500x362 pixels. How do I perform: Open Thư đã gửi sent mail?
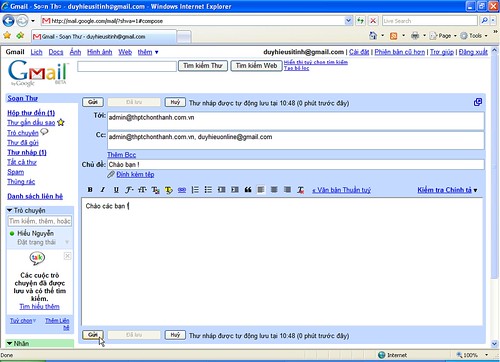pyautogui.click(x=23, y=143)
